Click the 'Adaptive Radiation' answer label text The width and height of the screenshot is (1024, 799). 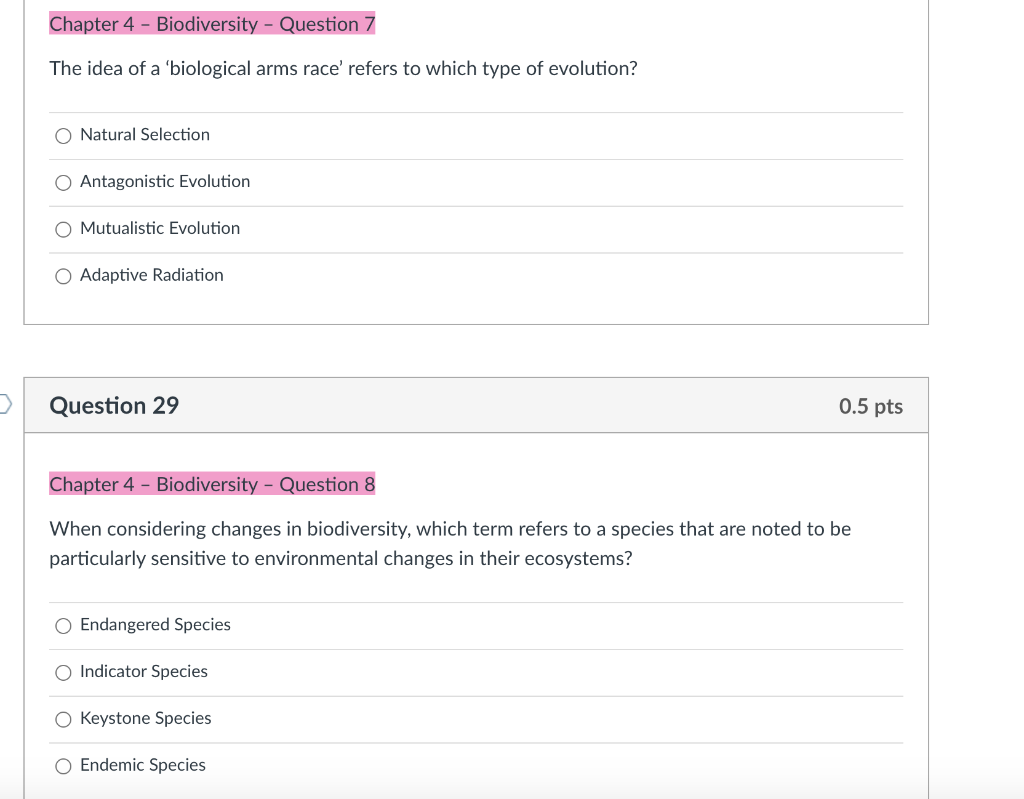point(152,275)
